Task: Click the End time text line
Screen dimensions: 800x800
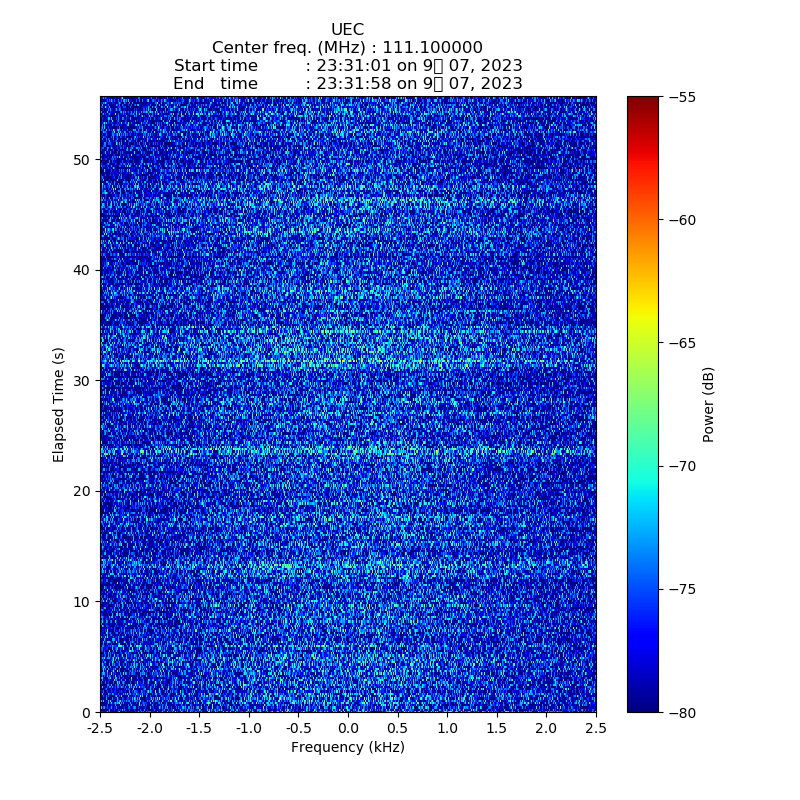Action: tap(347, 84)
